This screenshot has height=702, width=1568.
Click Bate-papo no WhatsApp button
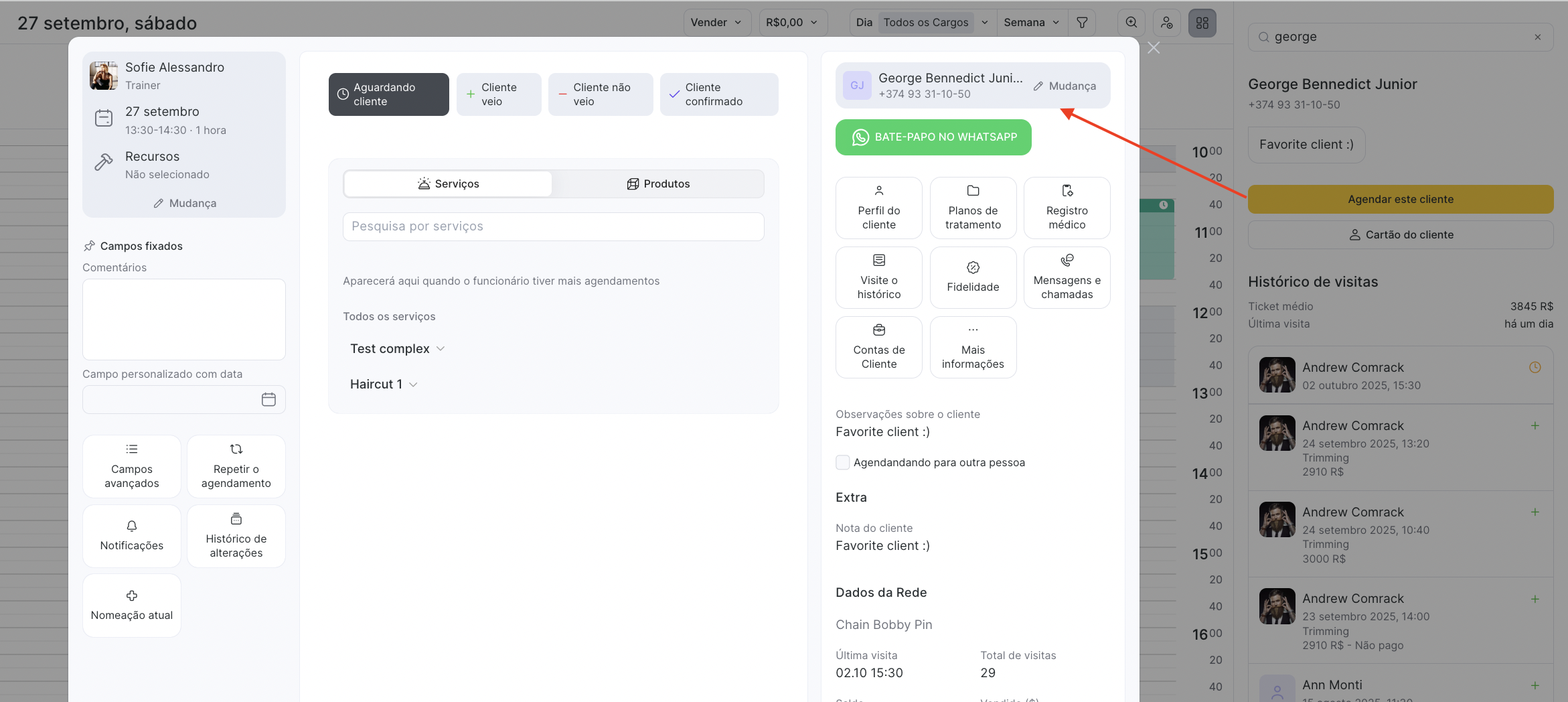tap(933, 137)
